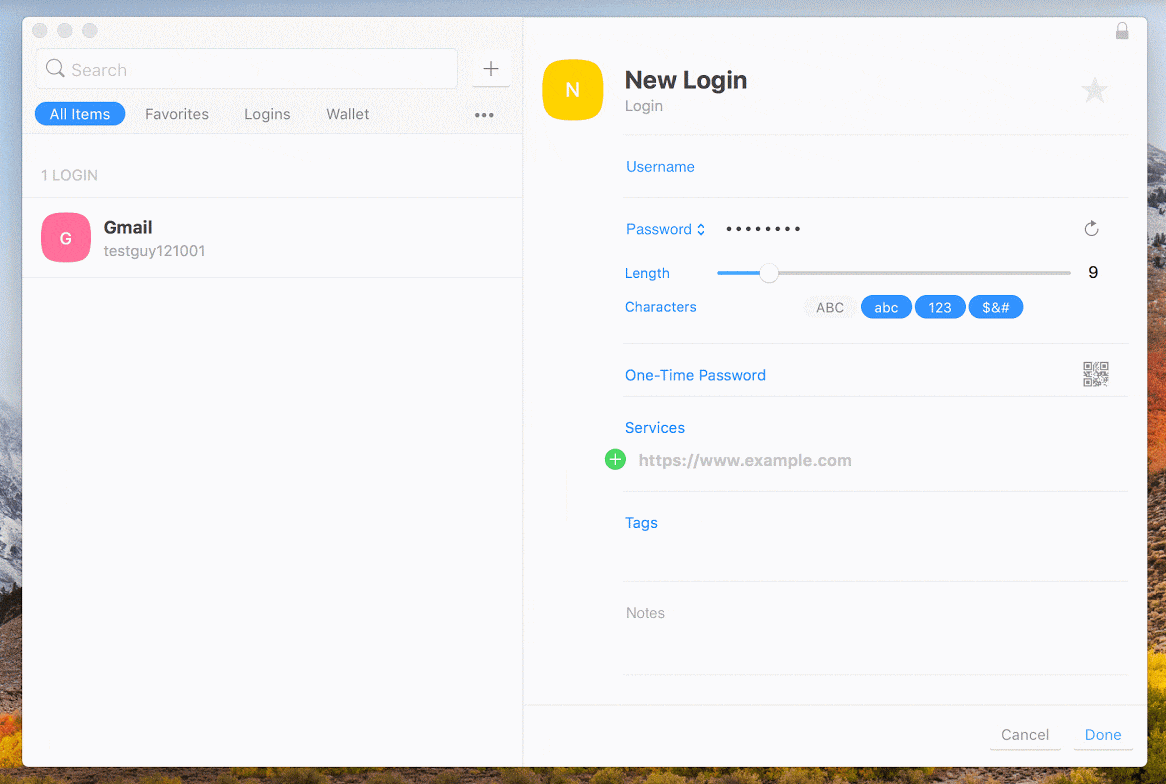Click the Username field
Image resolution: width=1166 pixels, height=784 pixels.
click(x=876, y=167)
